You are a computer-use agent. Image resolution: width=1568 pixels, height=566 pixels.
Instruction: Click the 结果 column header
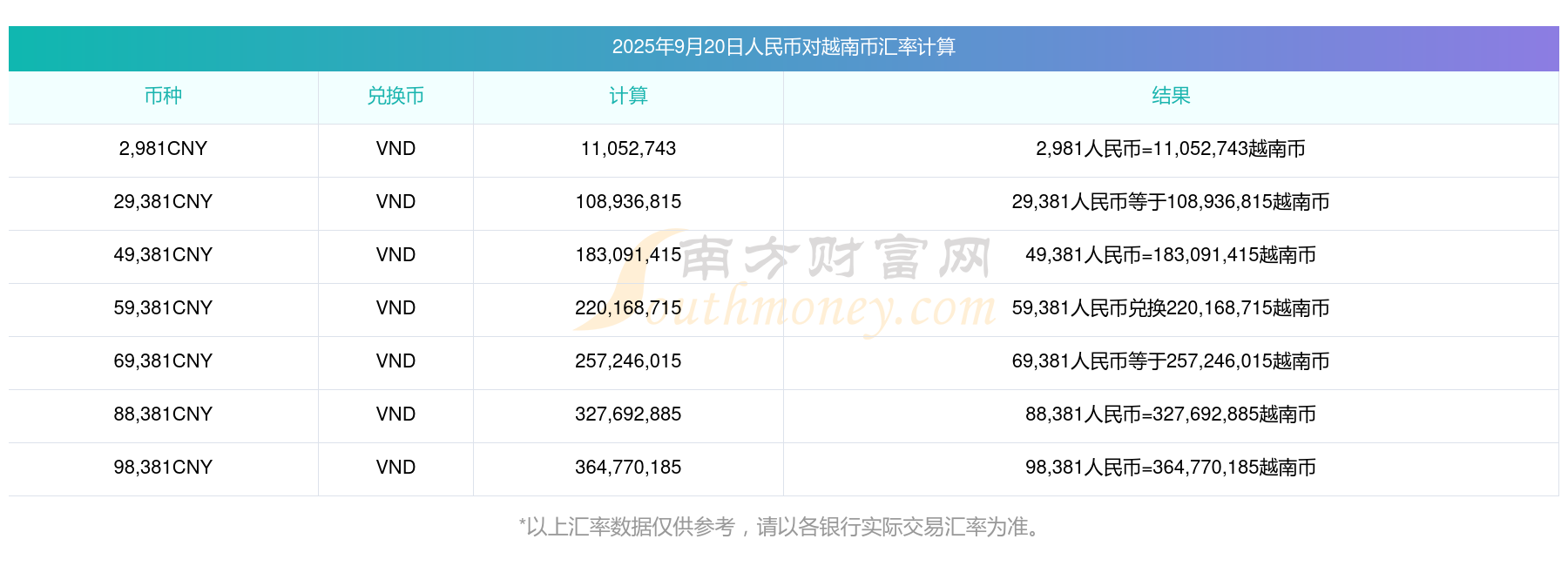click(1171, 96)
